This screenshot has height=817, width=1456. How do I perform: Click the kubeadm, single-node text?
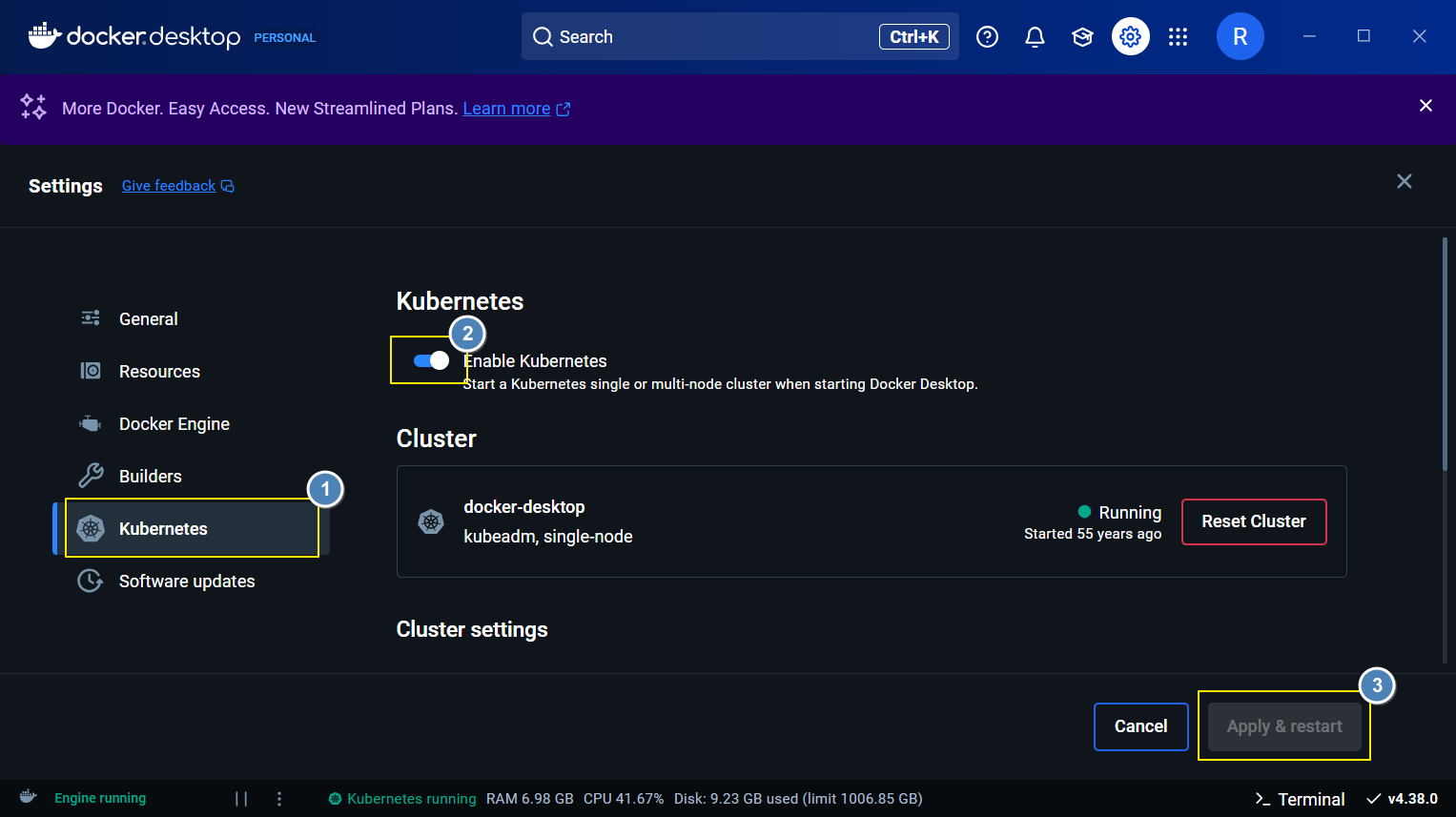(x=548, y=537)
